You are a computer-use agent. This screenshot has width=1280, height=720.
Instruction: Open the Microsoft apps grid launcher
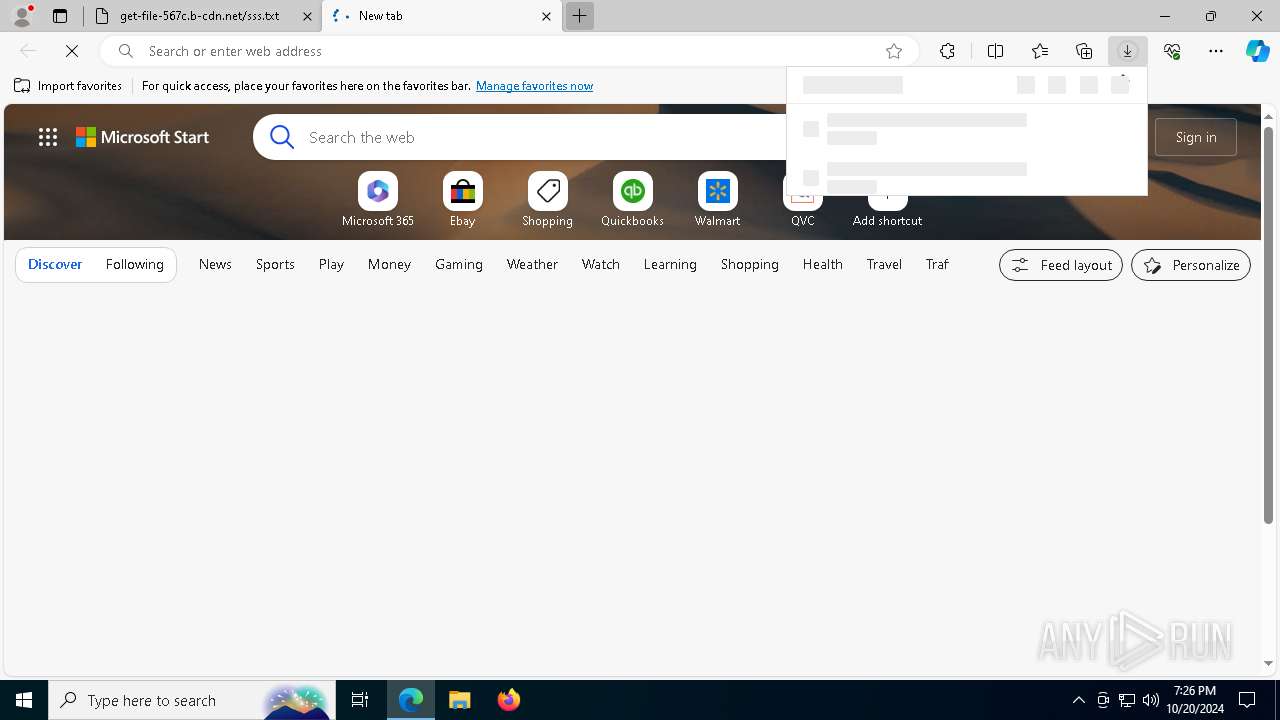click(48, 137)
